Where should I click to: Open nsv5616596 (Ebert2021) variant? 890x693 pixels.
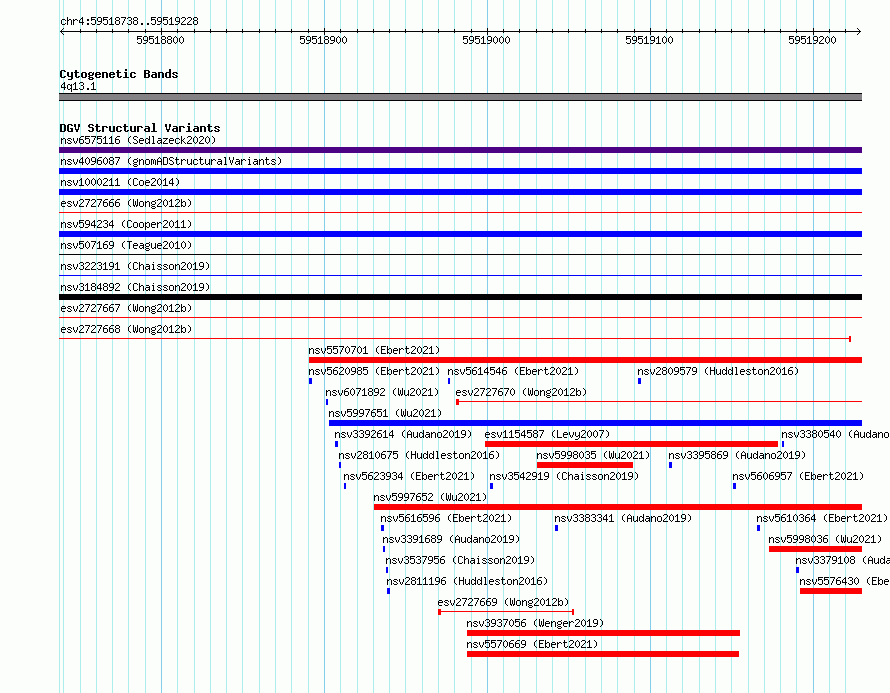pyautogui.click(x=446, y=518)
